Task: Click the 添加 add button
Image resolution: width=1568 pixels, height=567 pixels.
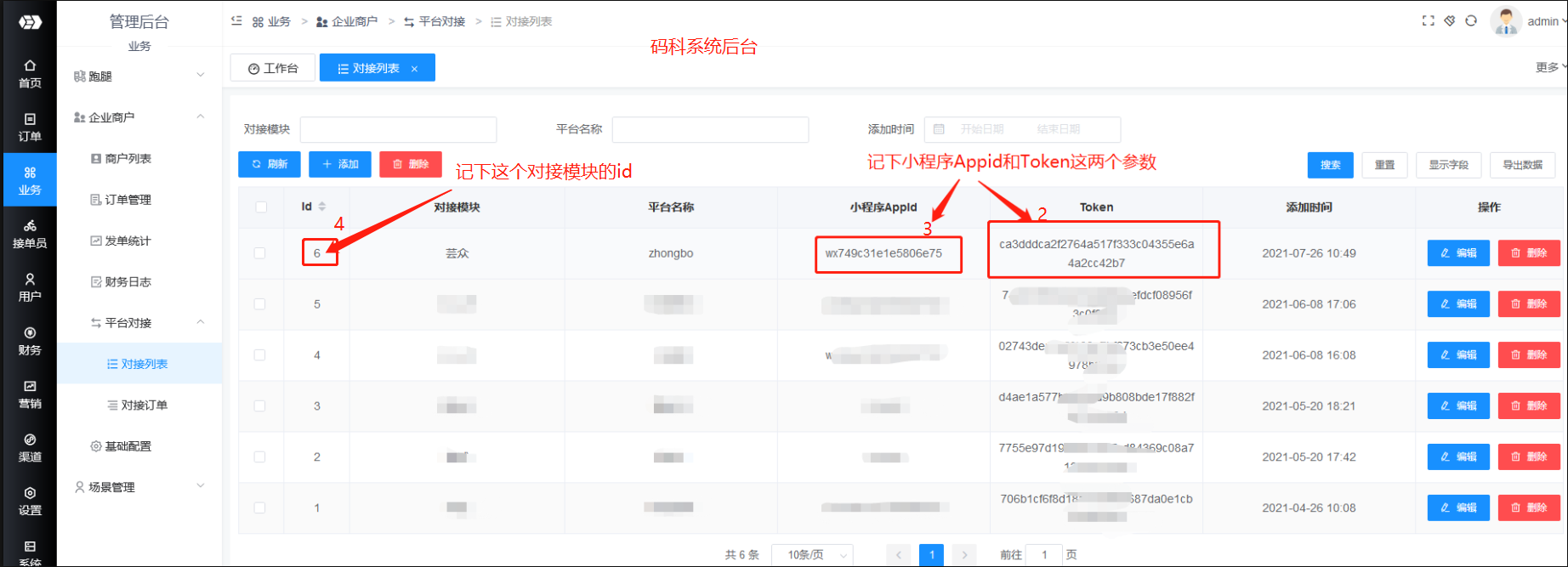Action: [340, 164]
